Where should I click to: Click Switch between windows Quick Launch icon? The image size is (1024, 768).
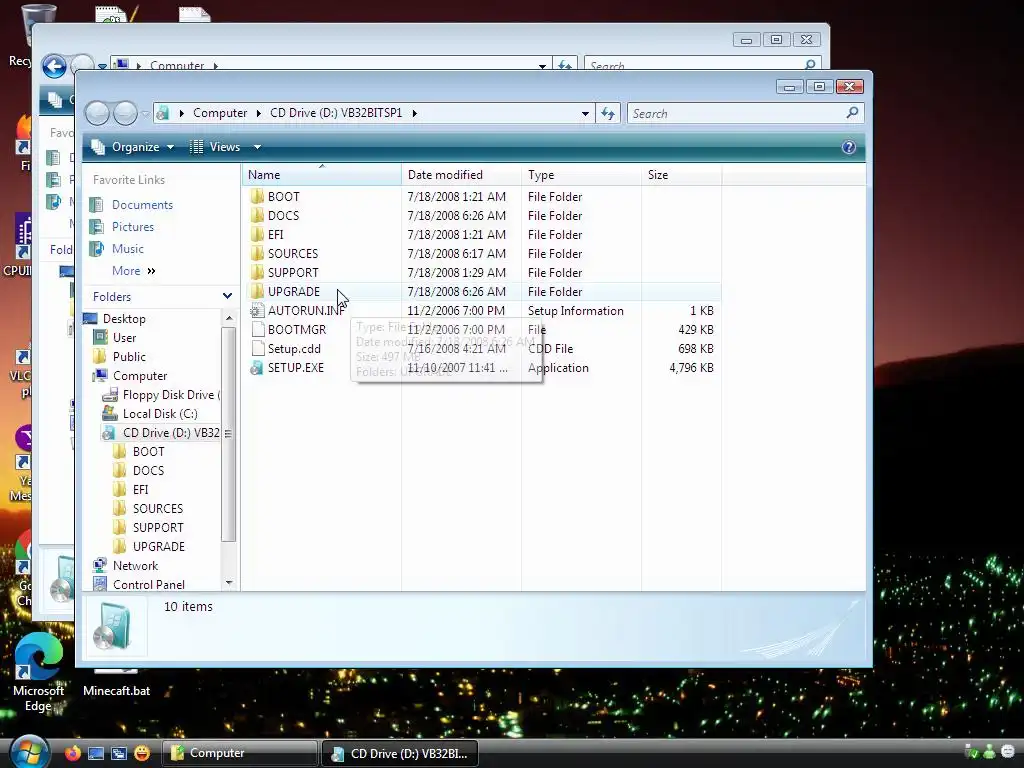[119, 753]
